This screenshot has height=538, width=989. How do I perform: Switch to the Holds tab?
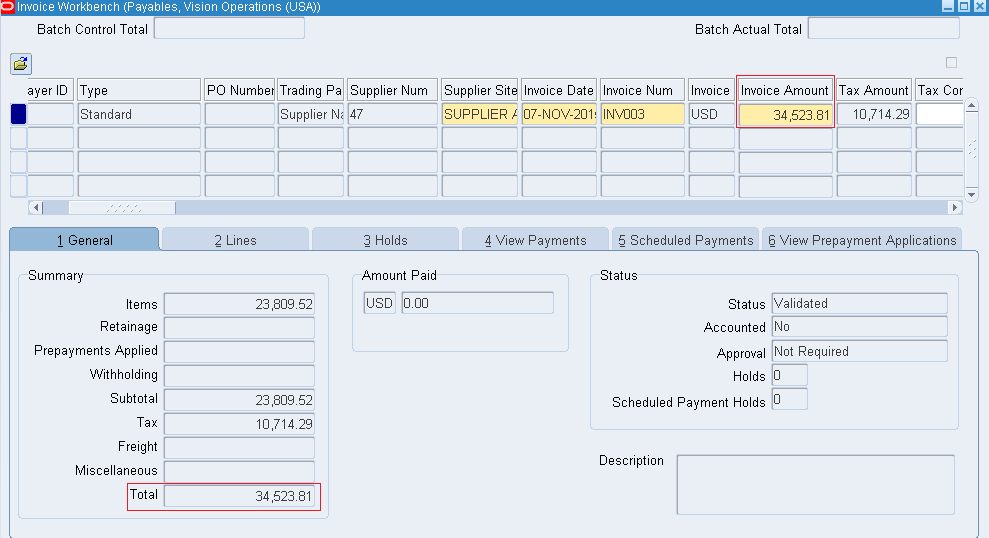pos(385,240)
